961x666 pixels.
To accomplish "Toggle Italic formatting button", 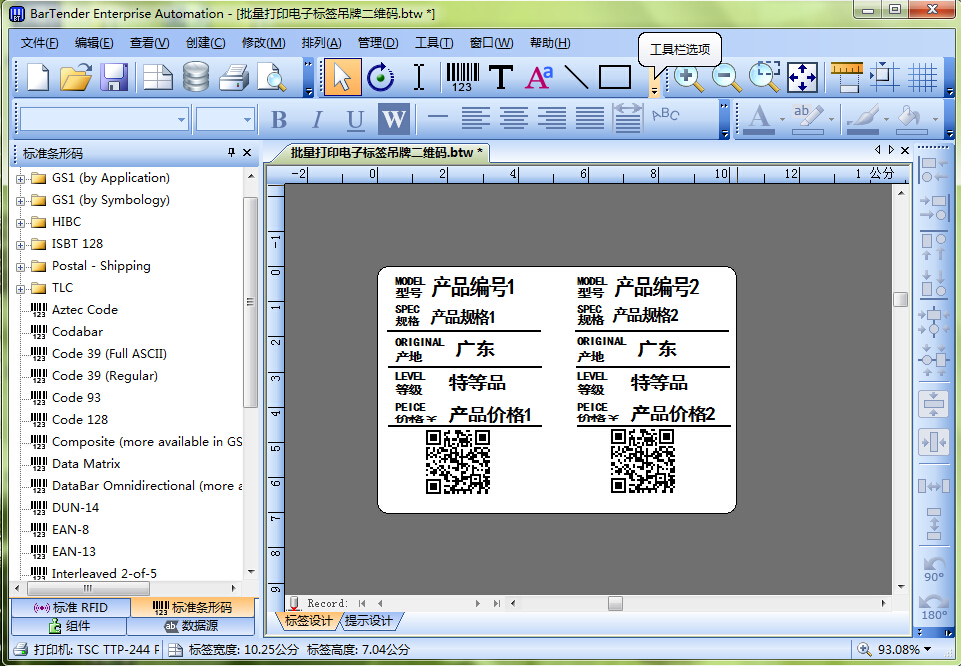I will pos(317,119).
